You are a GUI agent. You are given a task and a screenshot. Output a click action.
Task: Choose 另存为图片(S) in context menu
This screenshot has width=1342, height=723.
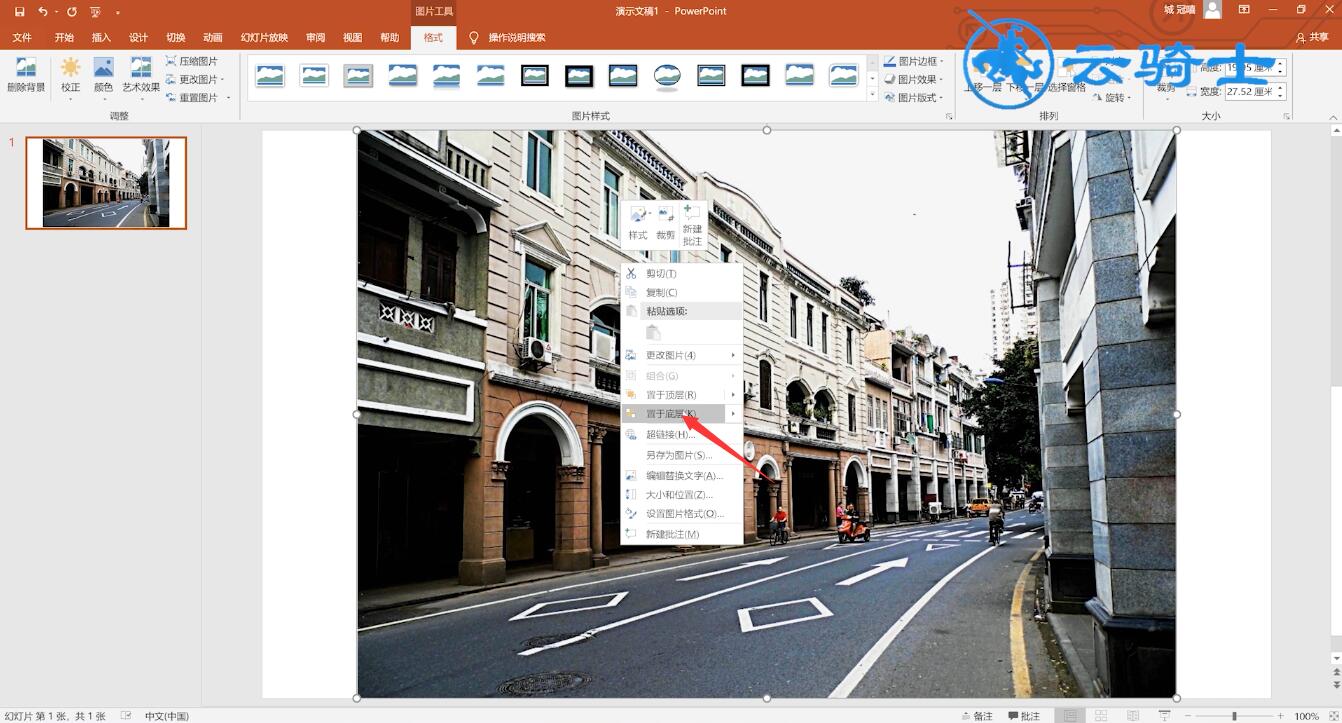click(x=682, y=455)
